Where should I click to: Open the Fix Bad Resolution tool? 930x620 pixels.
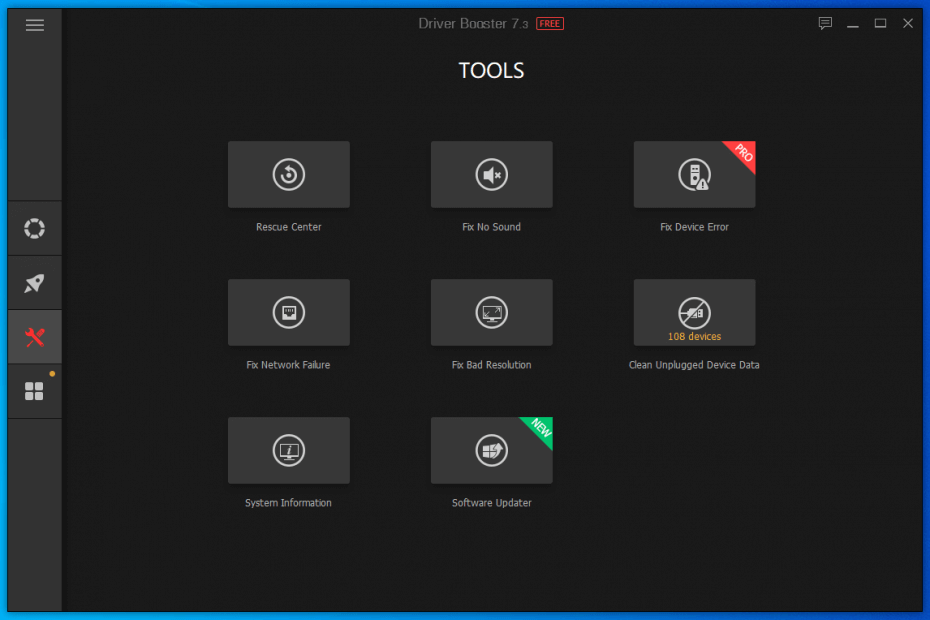coord(491,312)
